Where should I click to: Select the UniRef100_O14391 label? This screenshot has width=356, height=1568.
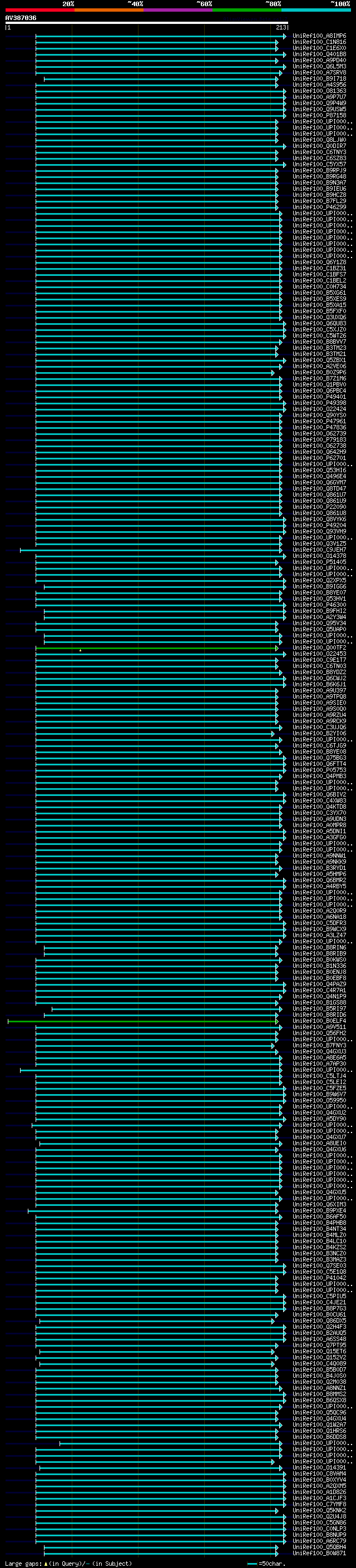[x=319, y=1467]
